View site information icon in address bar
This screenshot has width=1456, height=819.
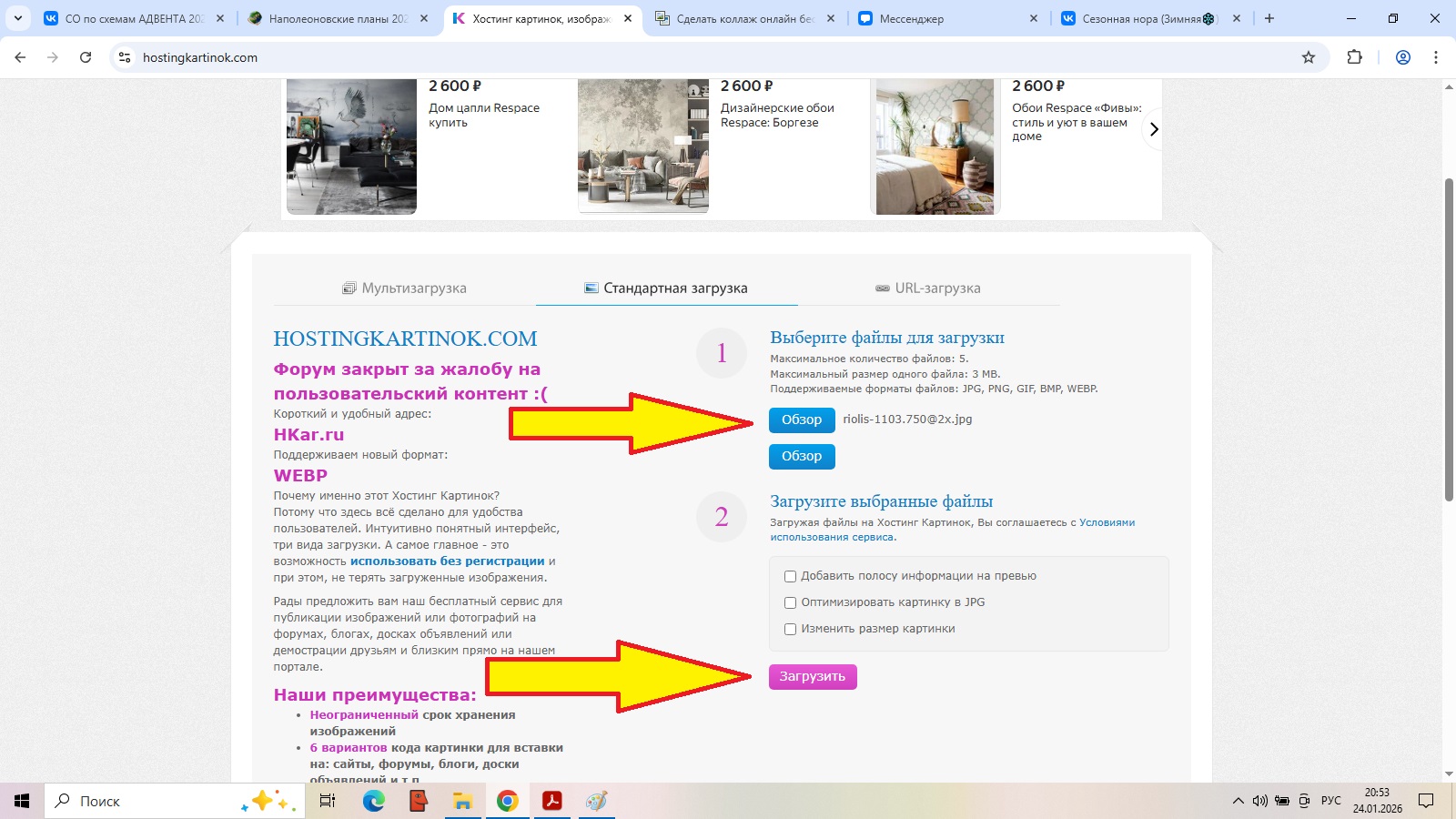pyautogui.click(x=125, y=57)
